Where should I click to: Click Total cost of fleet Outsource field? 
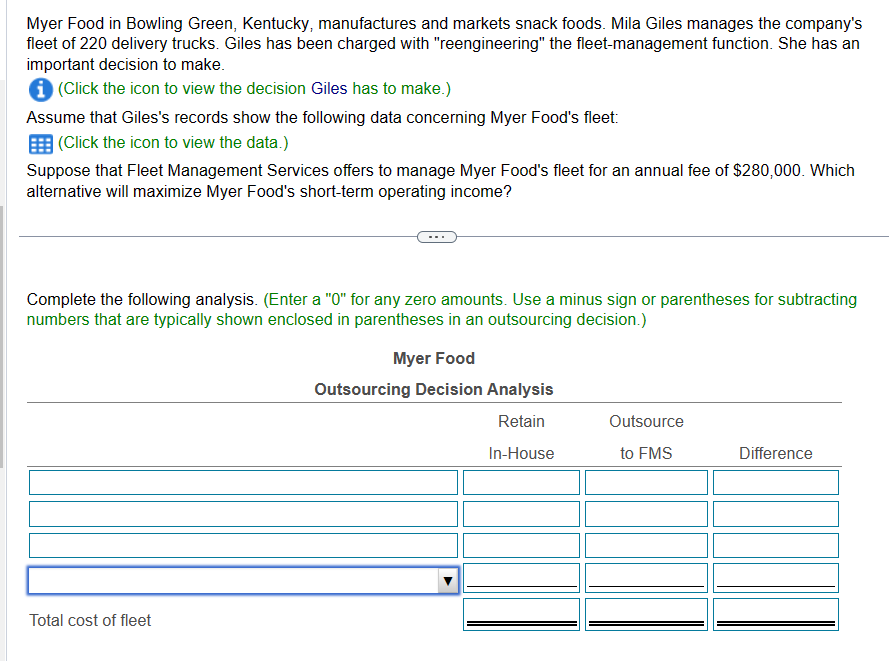click(x=646, y=613)
